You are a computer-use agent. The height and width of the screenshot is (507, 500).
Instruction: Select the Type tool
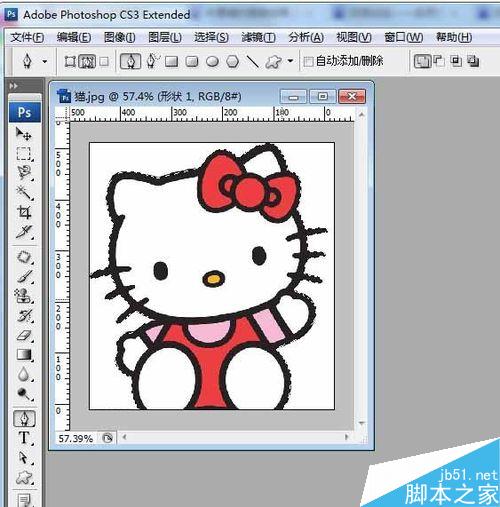pyautogui.click(x=24, y=438)
